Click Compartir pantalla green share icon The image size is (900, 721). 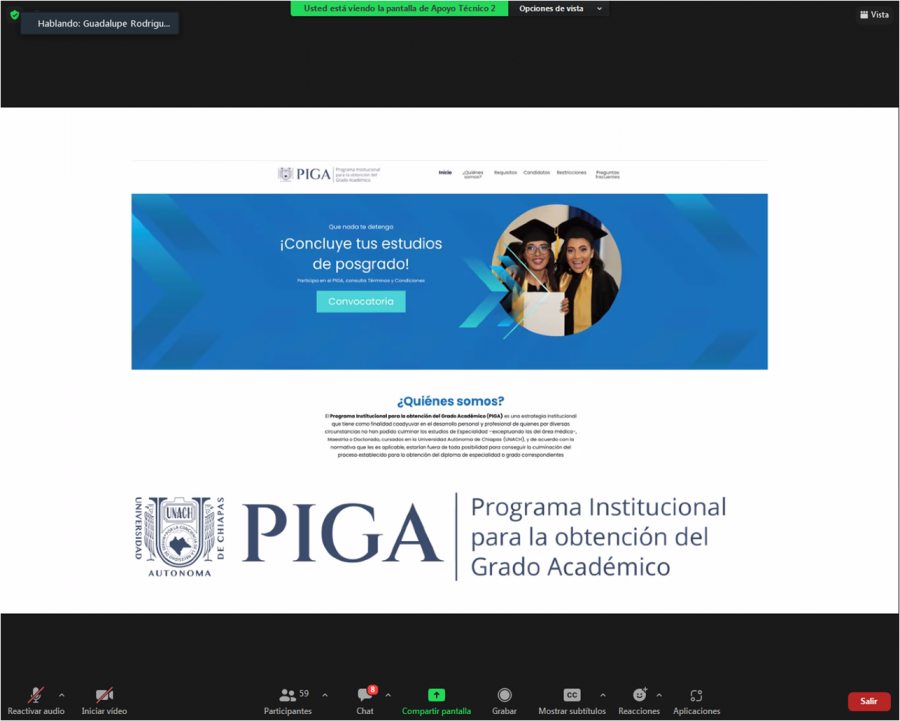pyautogui.click(x=436, y=695)
